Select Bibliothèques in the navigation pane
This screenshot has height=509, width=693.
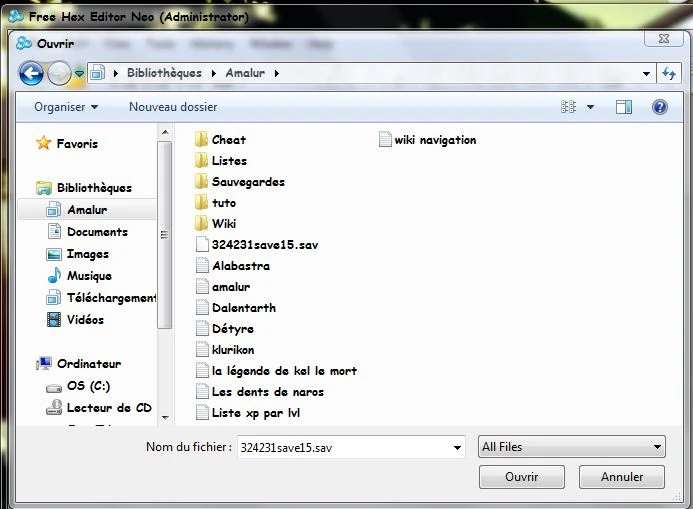(x=84, y=188)
